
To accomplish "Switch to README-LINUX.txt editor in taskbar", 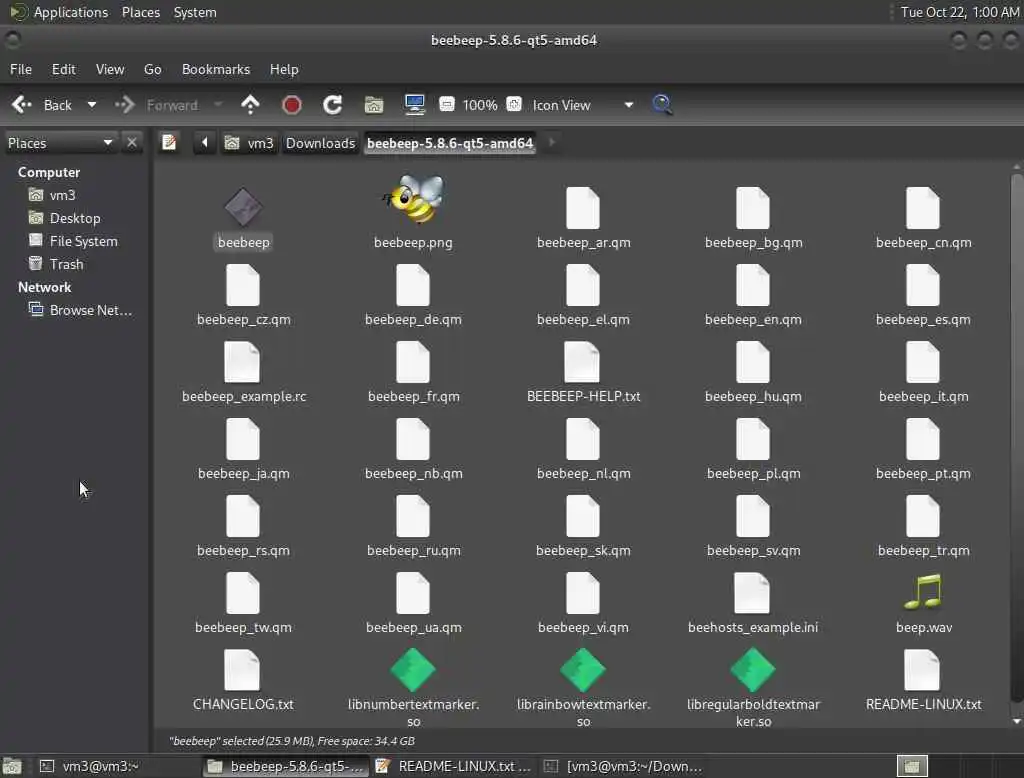I will tap(453, 766).
